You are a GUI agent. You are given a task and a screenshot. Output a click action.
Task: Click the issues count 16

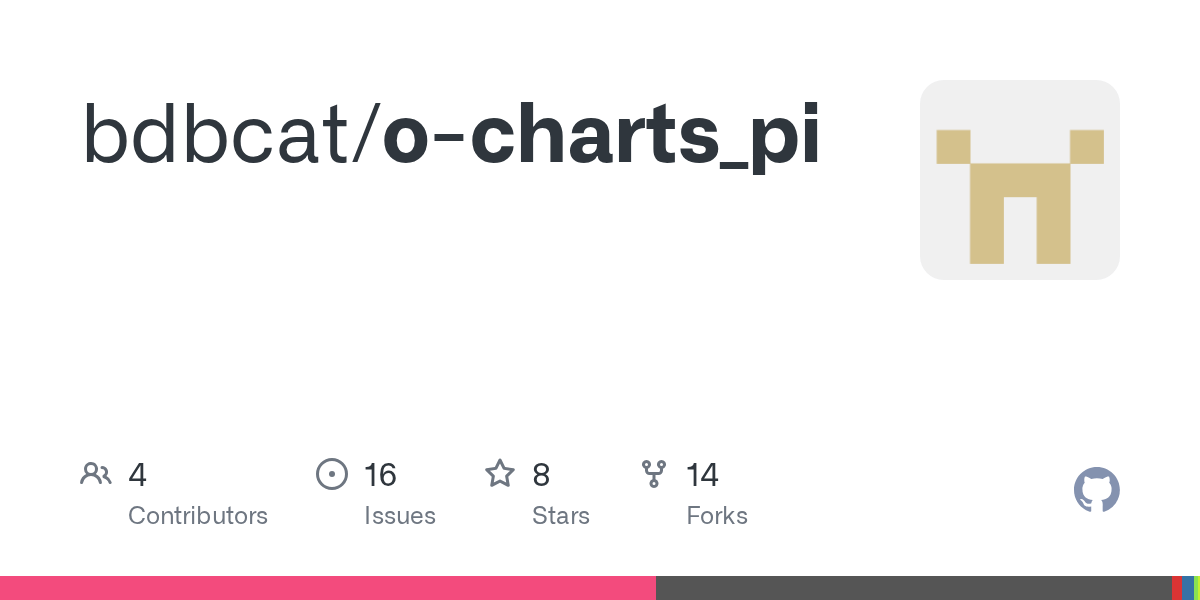380,475
